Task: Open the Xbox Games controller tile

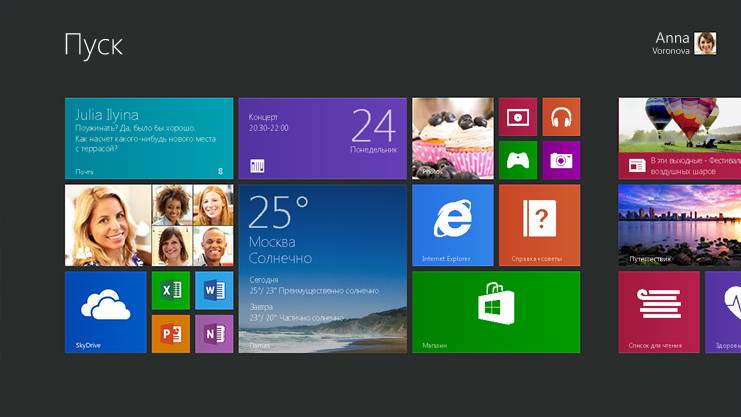Action: click(517, 160)
